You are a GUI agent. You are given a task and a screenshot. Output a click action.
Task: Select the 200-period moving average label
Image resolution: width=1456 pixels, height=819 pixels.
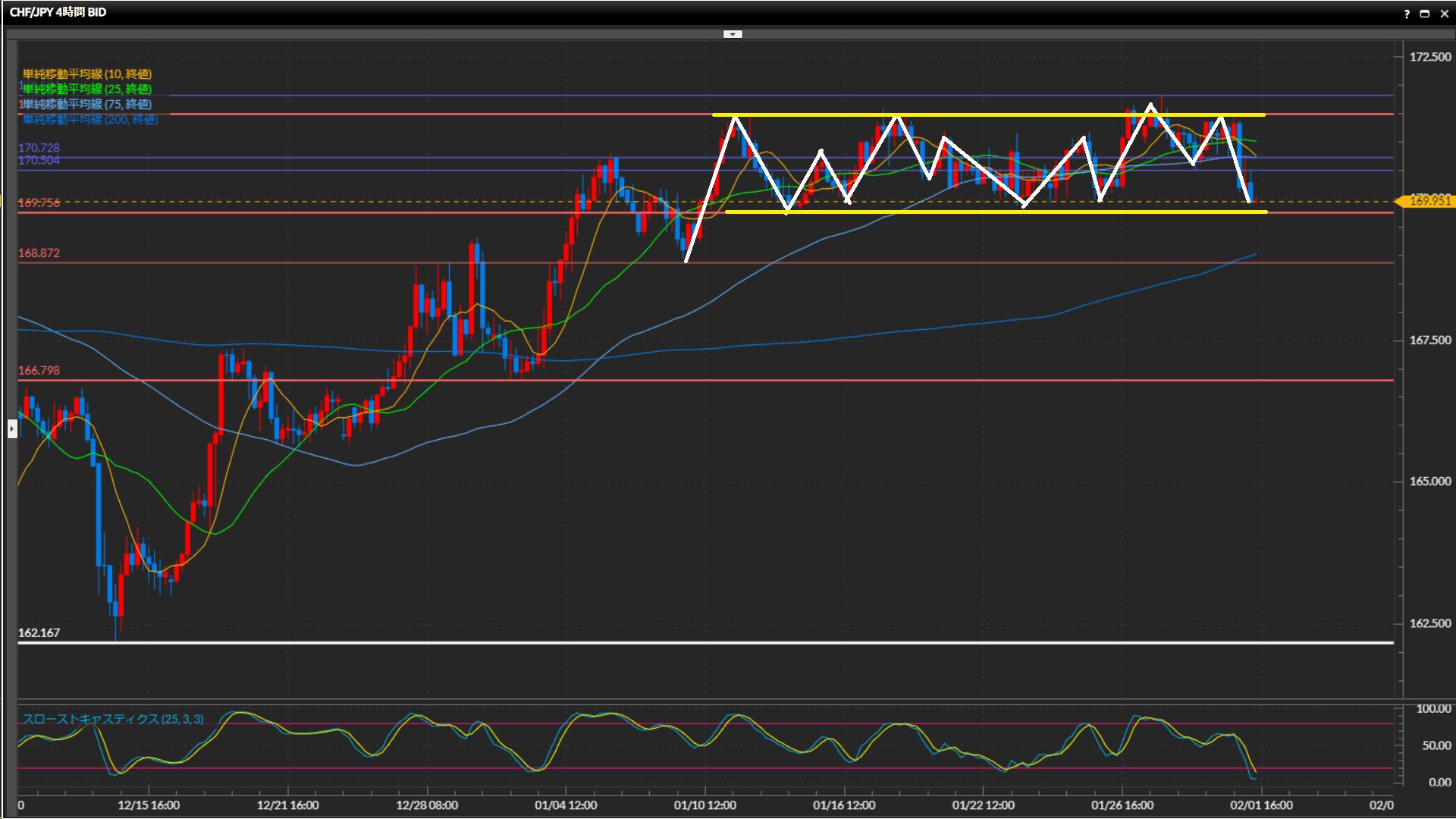pyautogui.click(x=90, y=119)
